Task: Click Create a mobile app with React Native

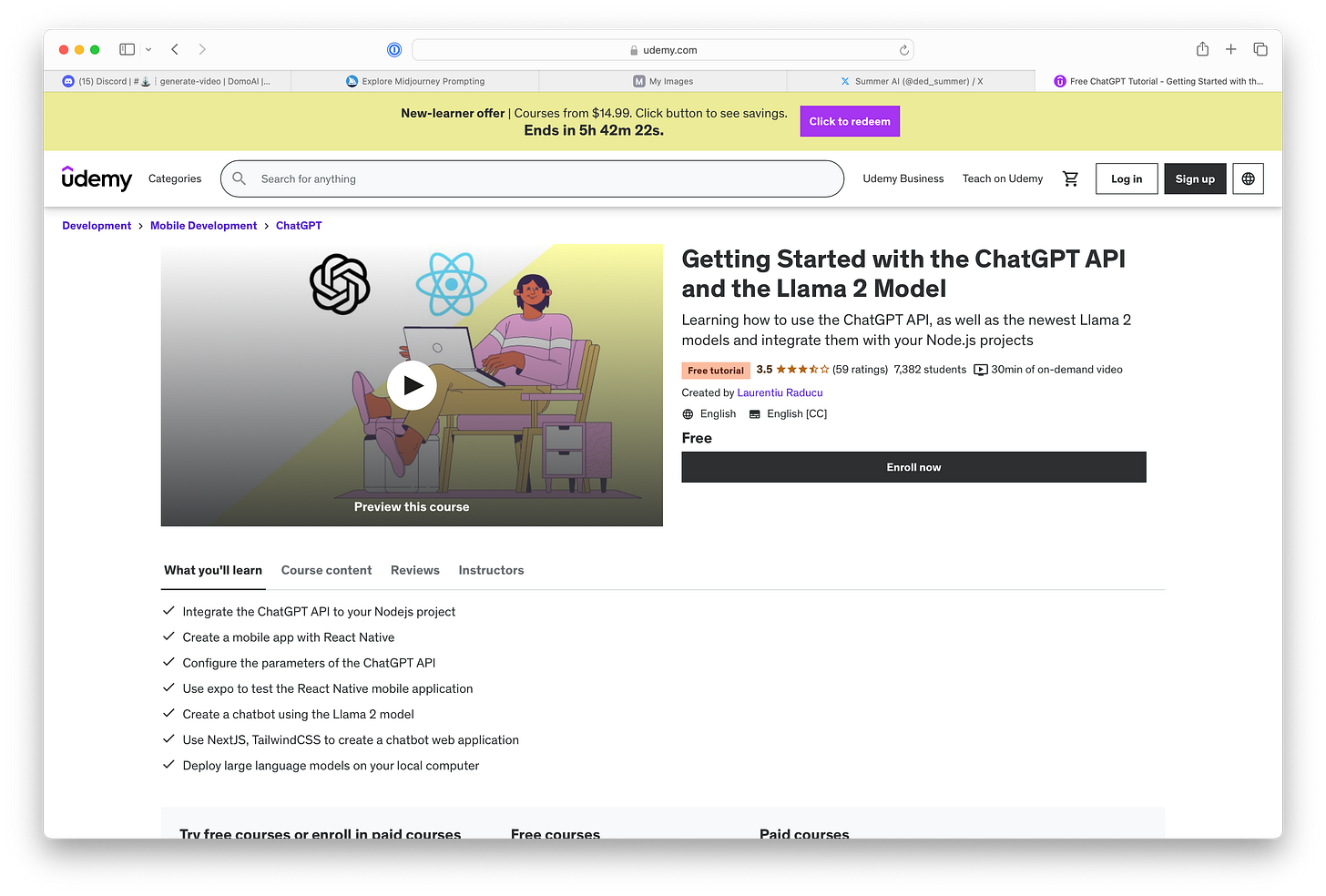Action: (289, 637)
